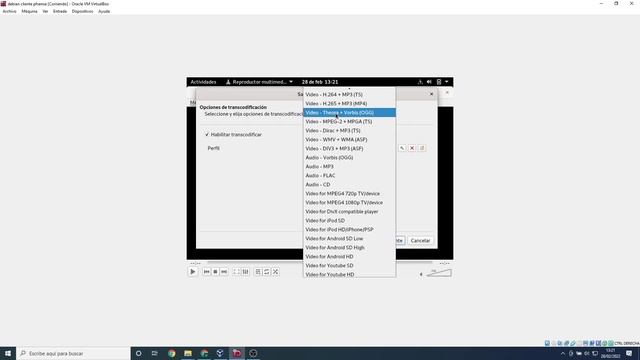640x360 pixels.
Task: Open VirtualBox Máquina menu
Action: click(29, 11)
